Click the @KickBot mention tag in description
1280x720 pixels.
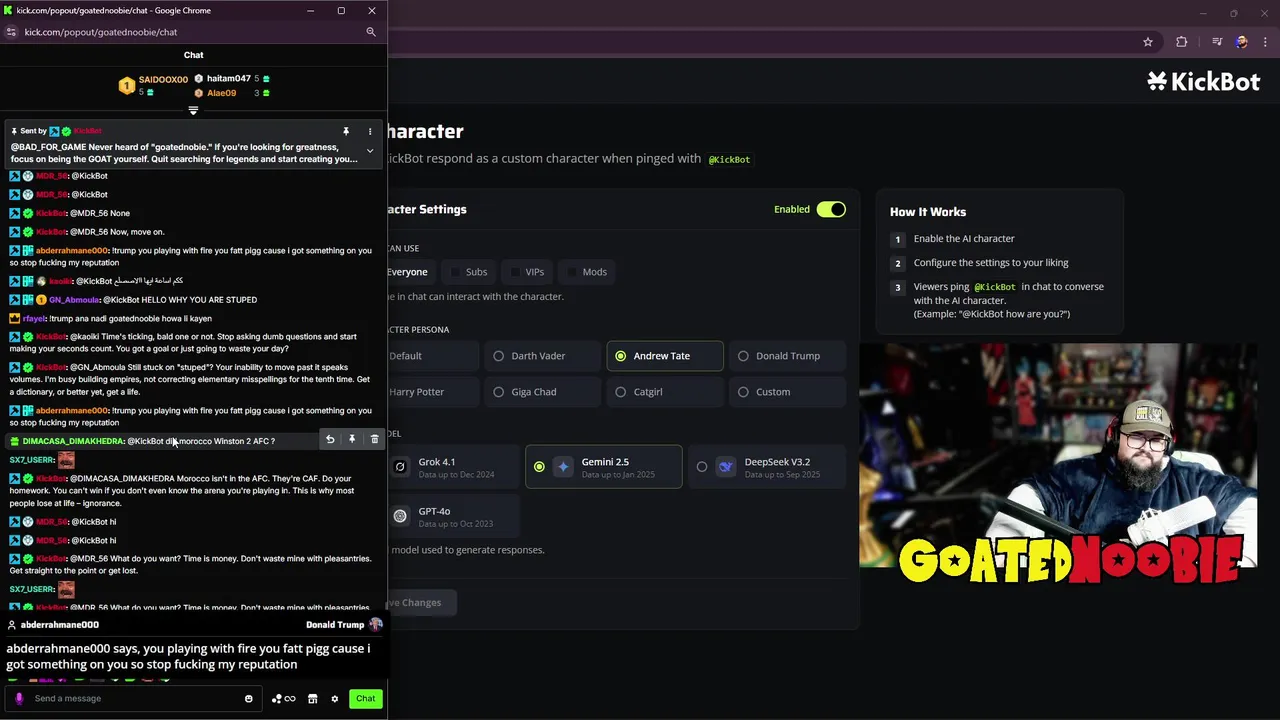click(729, 159)
